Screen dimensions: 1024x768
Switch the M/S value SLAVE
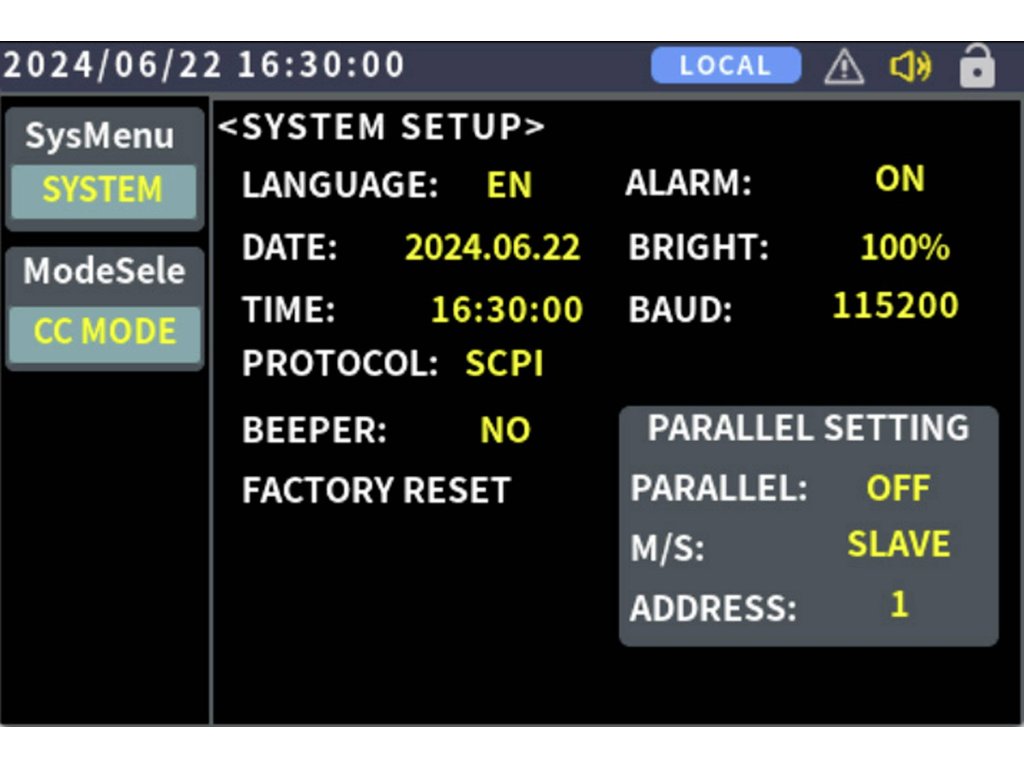click(x=898, y=545)
